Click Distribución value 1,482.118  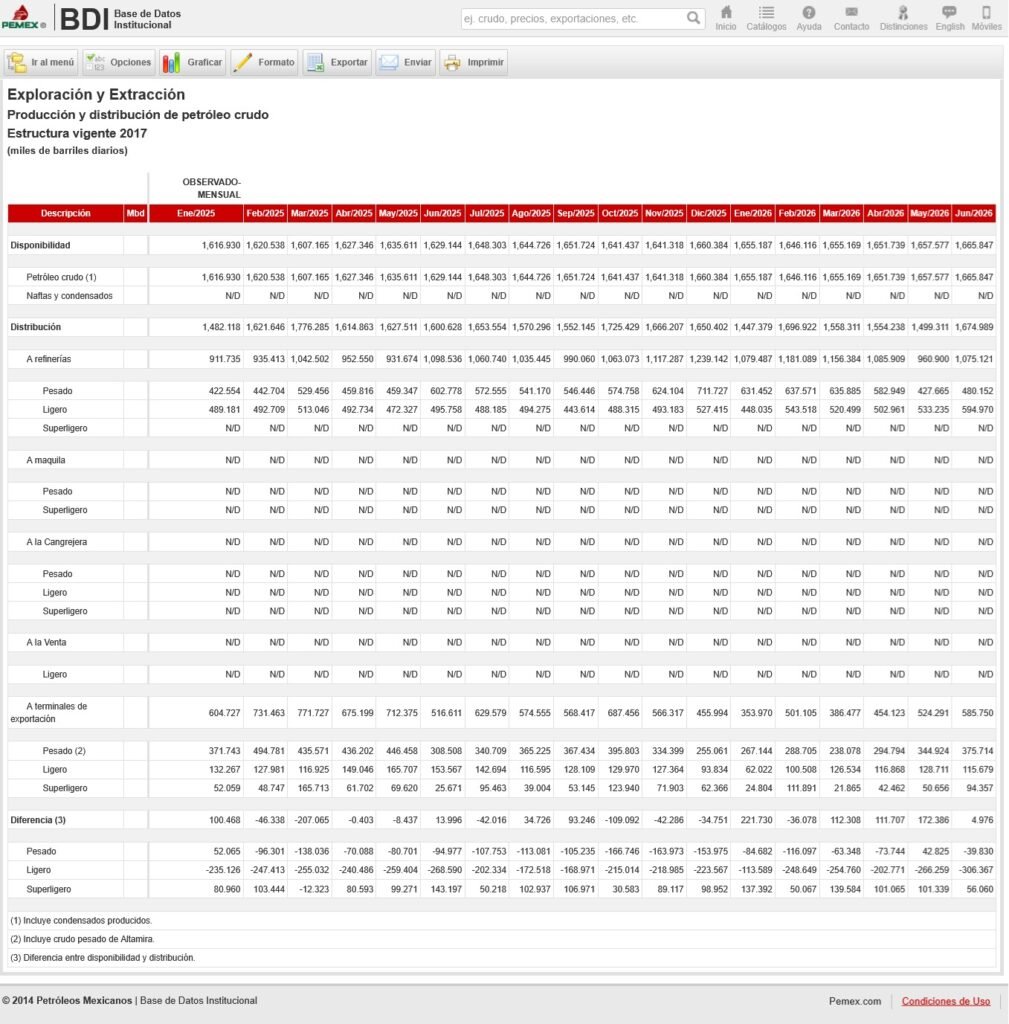[x=221, y=327]
